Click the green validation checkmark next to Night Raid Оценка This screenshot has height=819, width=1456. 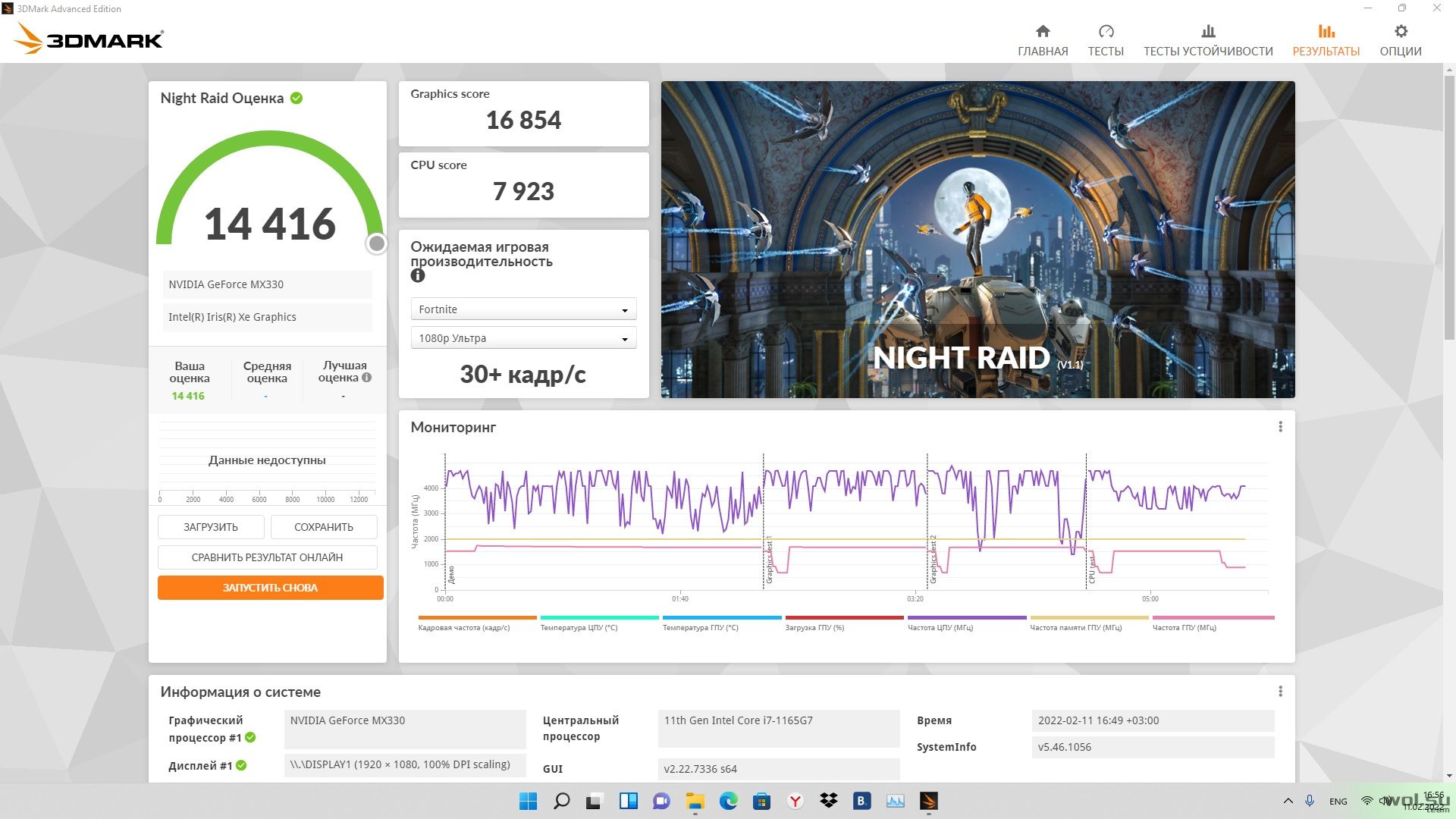point(297,98)
